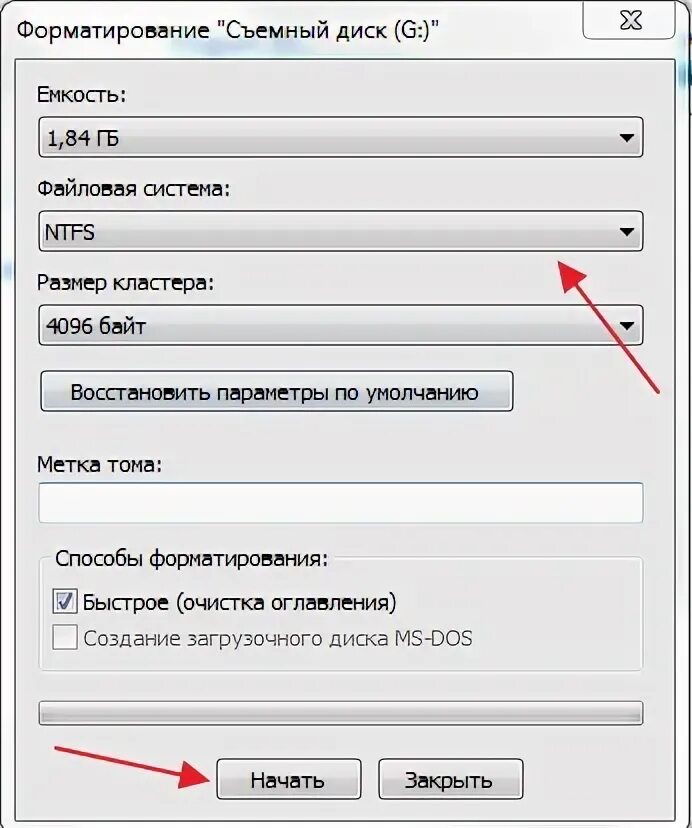Click the Способы форматирования group heading
Image resolution: width=692 pixels, height=828 pixels.
coord(192,558)
